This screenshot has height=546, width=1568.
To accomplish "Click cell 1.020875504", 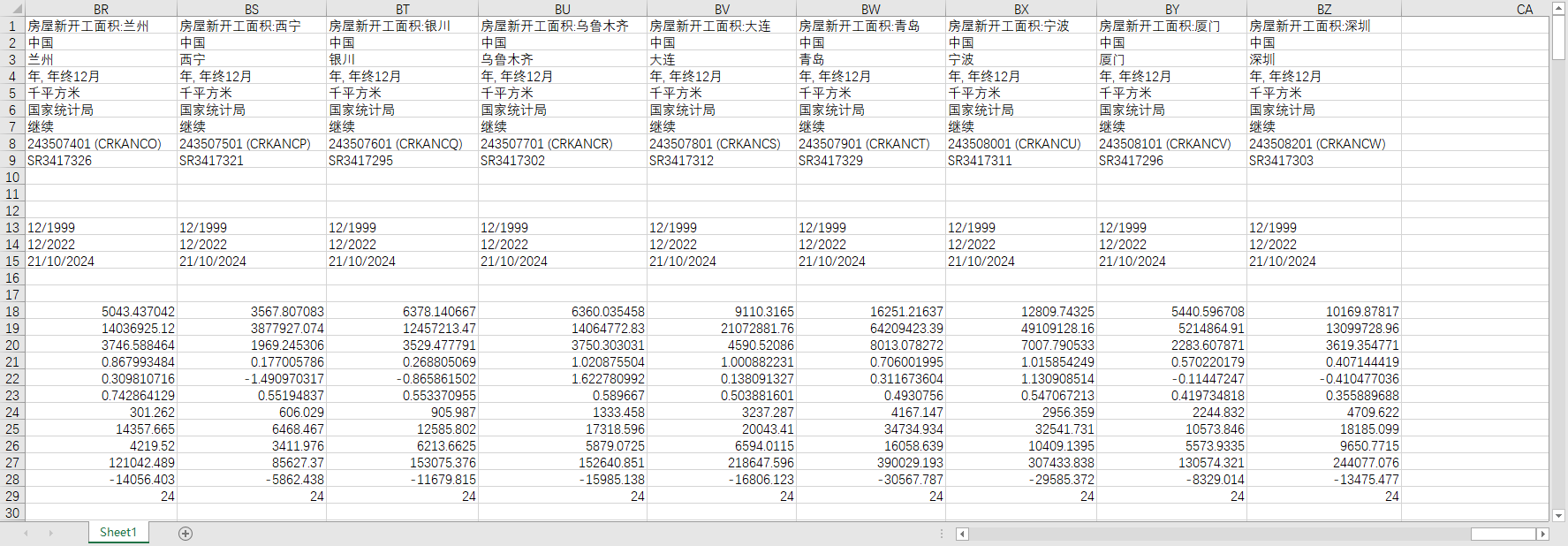I will click(x=563, y=361).
